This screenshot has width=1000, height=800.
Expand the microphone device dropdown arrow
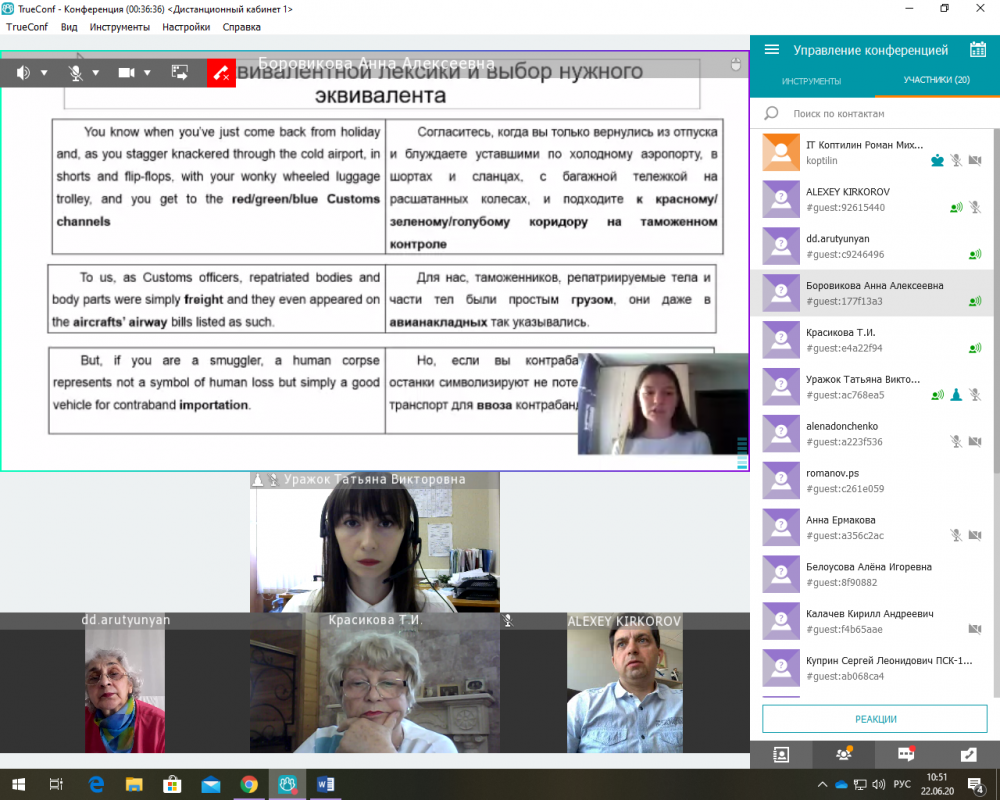click(96, 73)
